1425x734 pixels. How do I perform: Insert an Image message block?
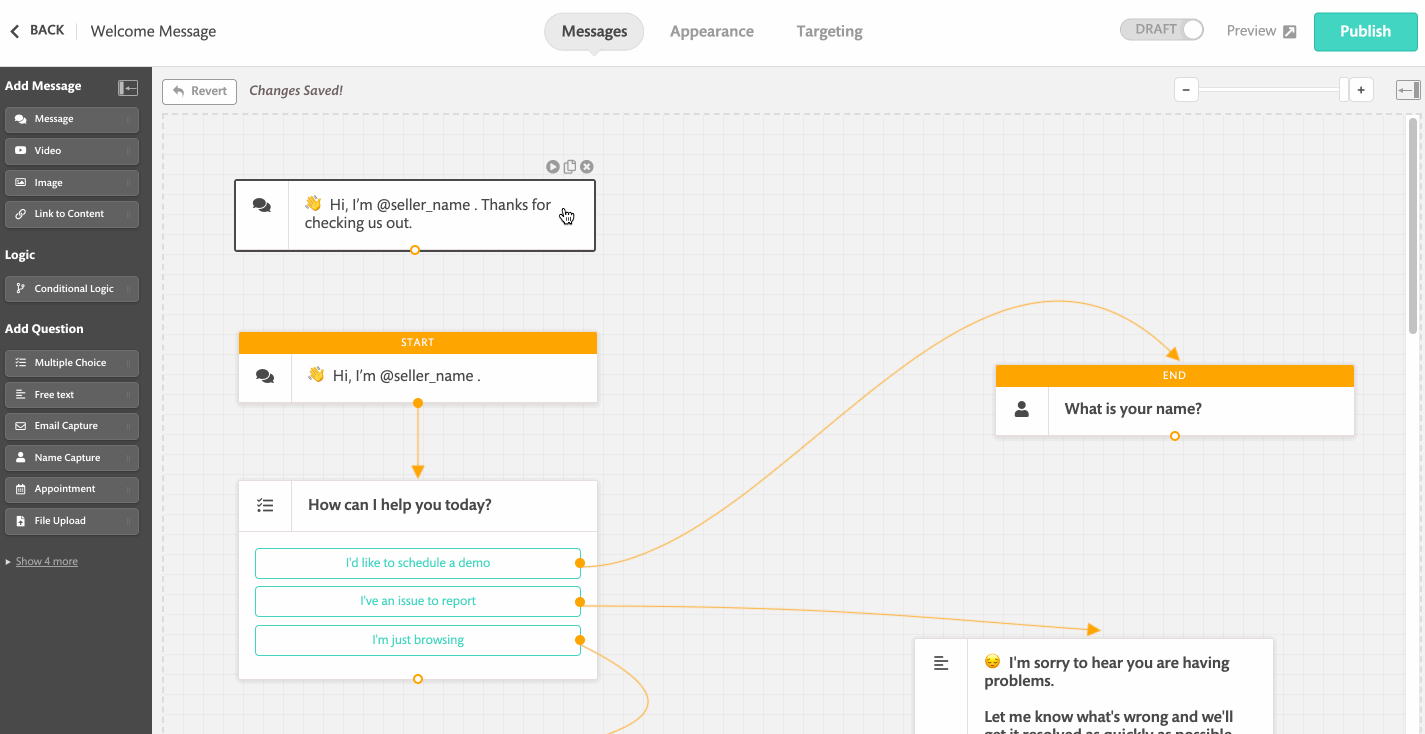tap(71, 182)
